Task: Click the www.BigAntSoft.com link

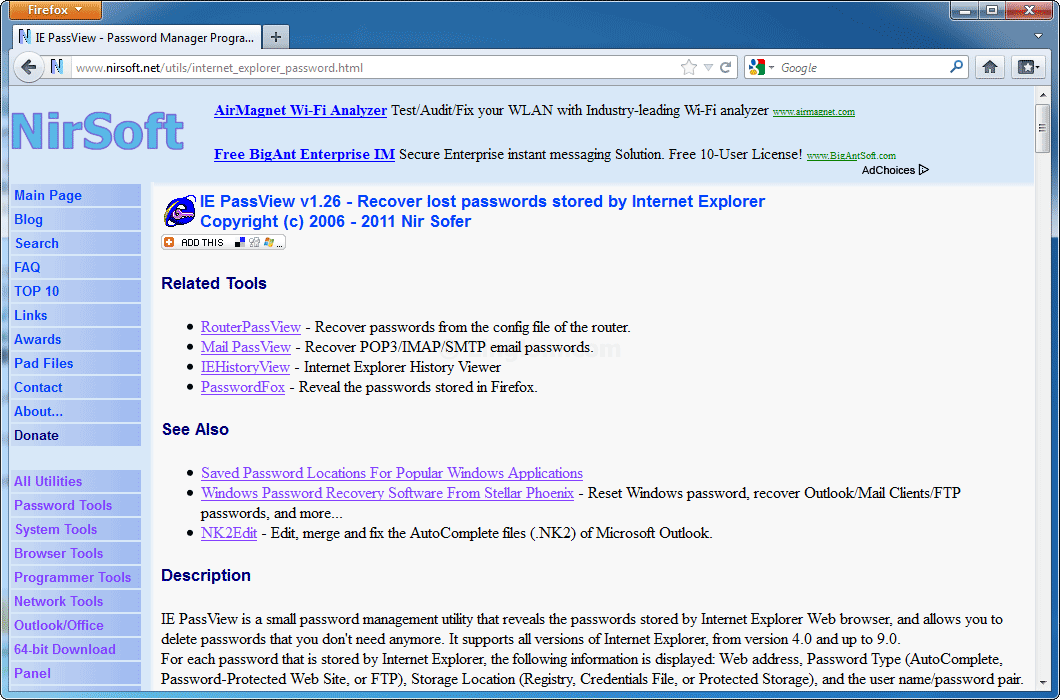Action: coord(851,156)
